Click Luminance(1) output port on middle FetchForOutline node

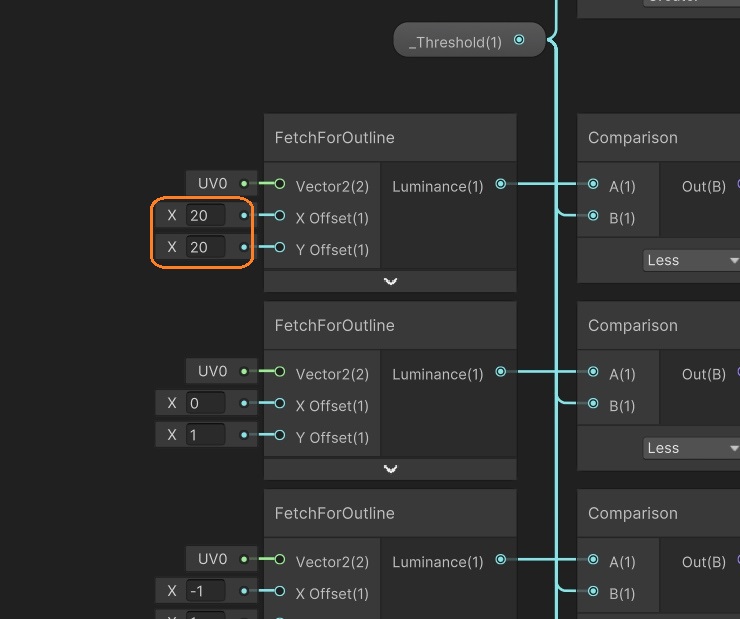(500, 372)
